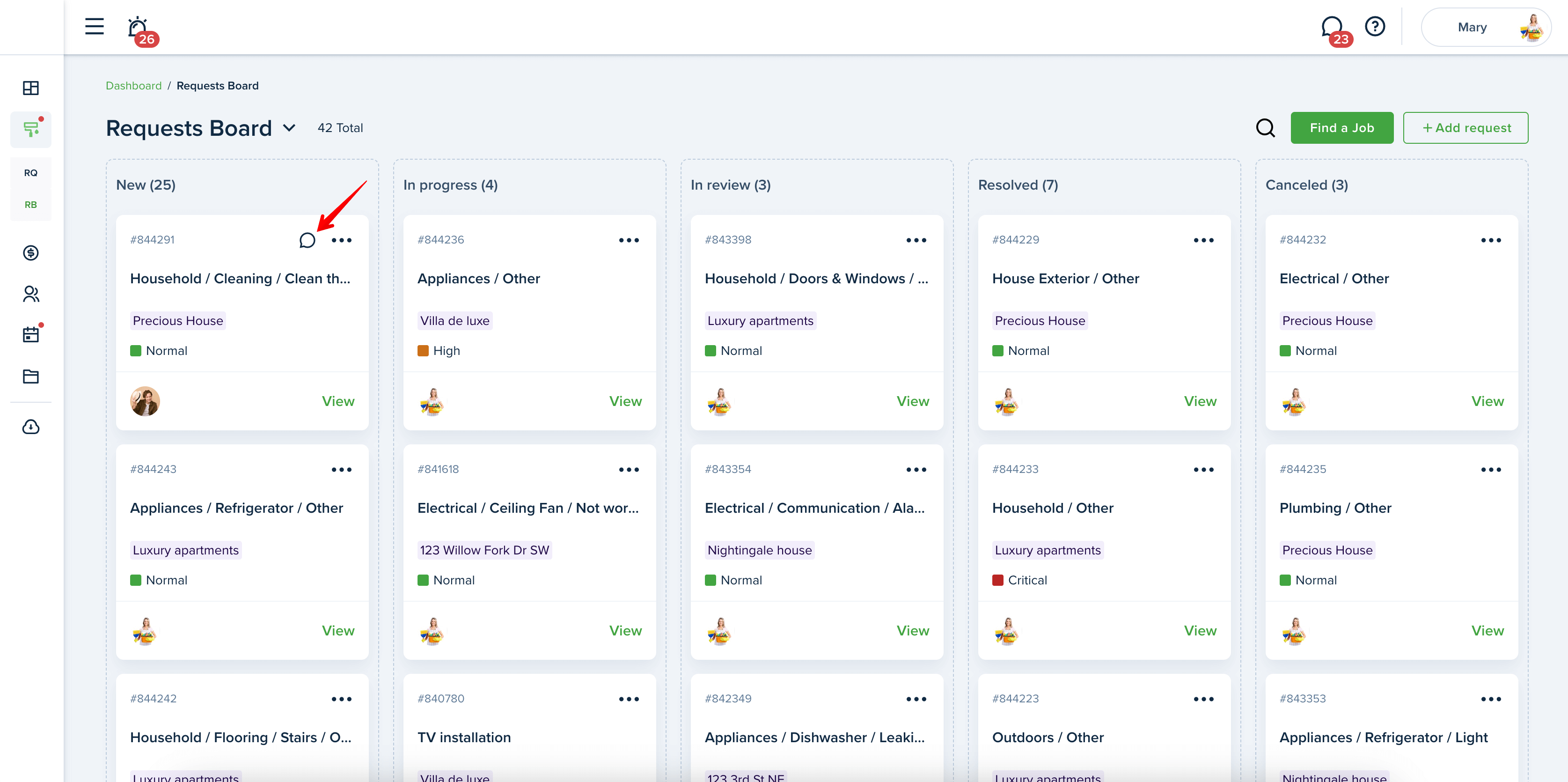The height and width of the screenshot is (782, 1568).
Task: Select the requests paint roller sidebar icon
Action: point(30,129)
